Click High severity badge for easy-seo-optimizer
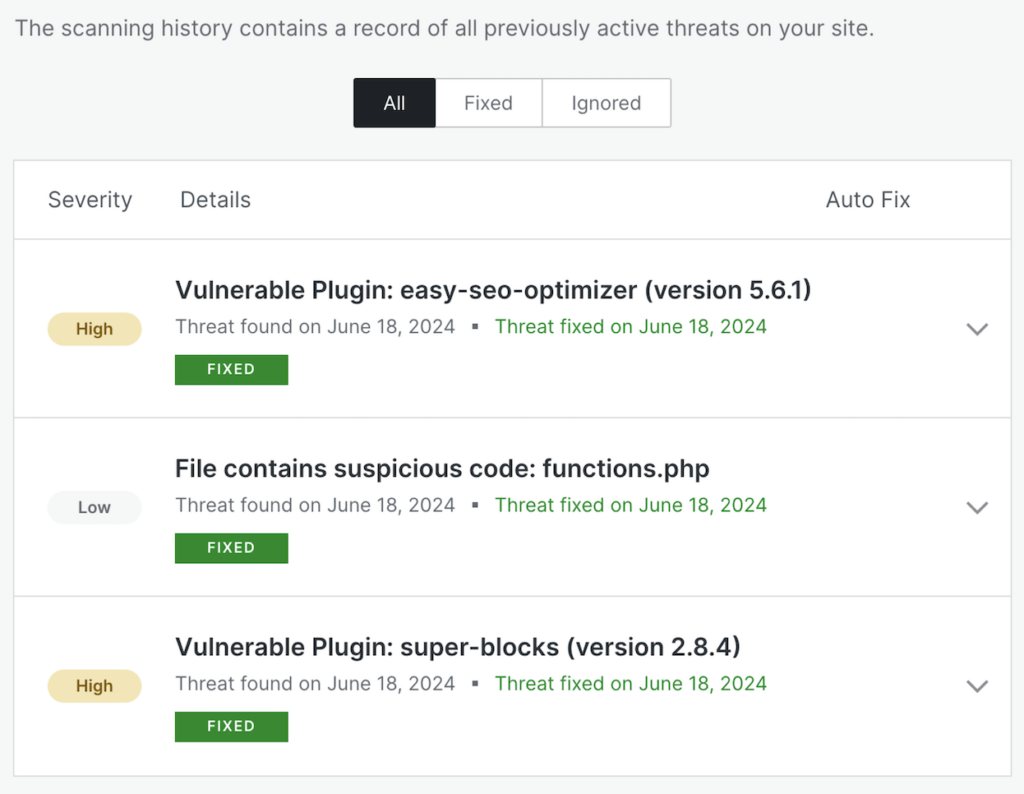Screen dimensions: 1024x794 click(94, 329)
